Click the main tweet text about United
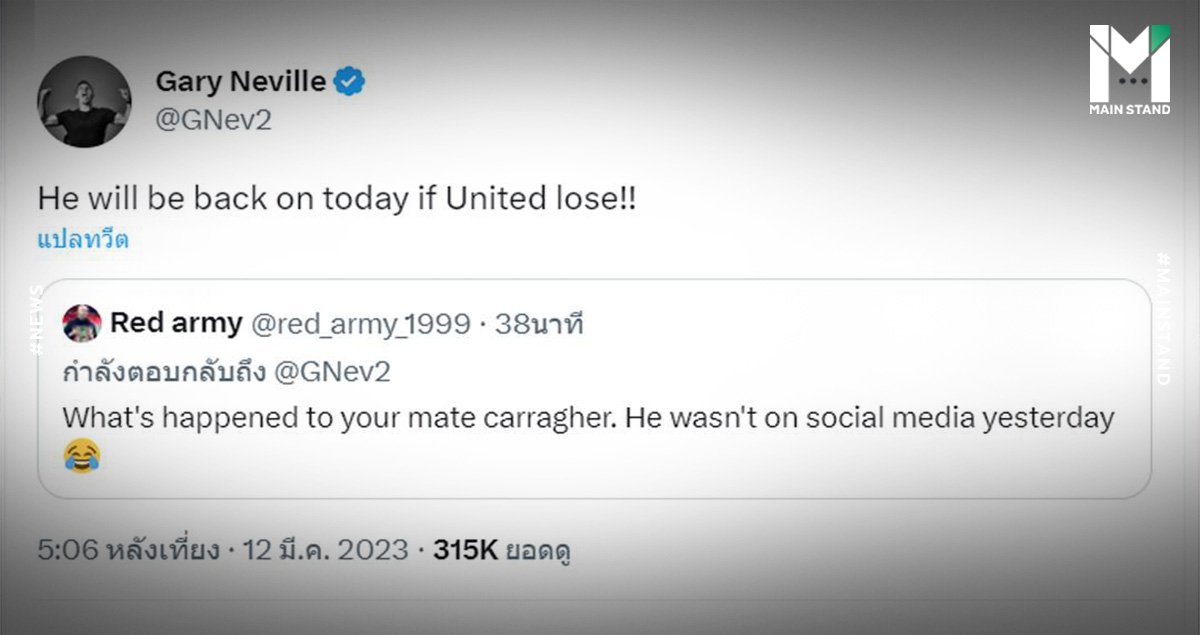The width and height of the screenshot is (1200, 635). (x=337, y=198)
